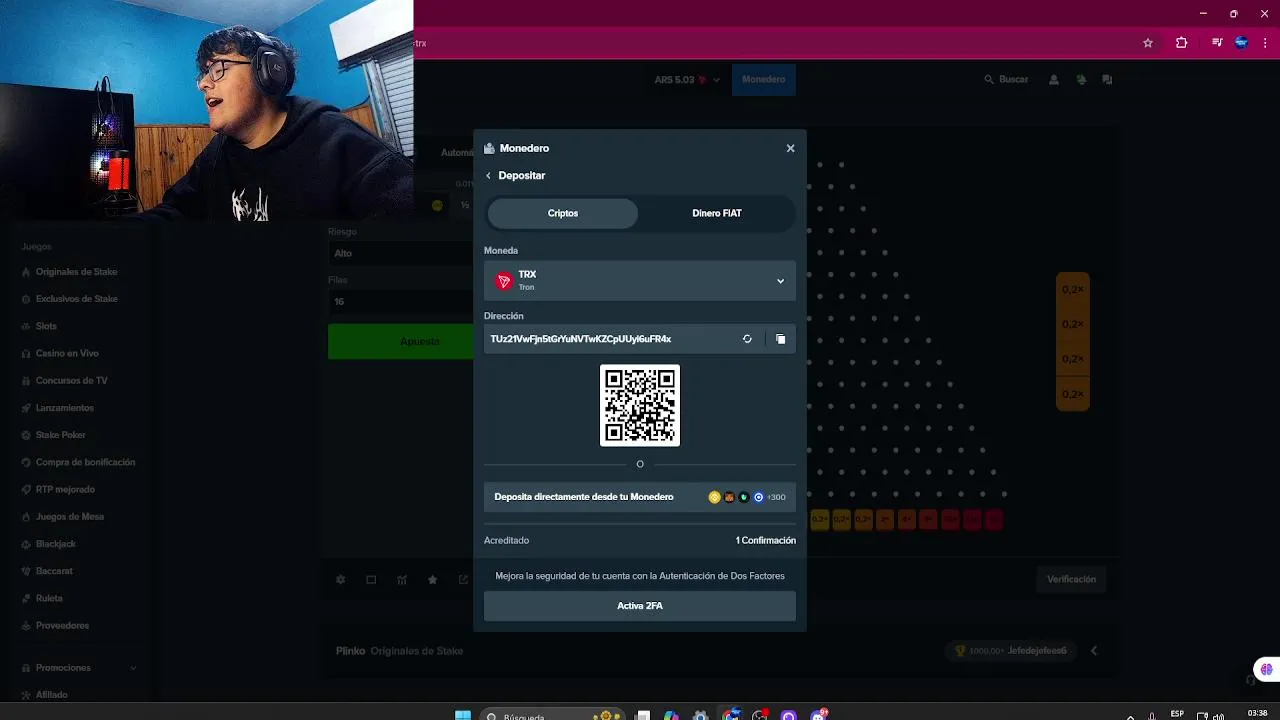This screenshot has width=1280, height=720.
Task: Open Lanzamientos in the sidebar
Action: coord(64,408)
